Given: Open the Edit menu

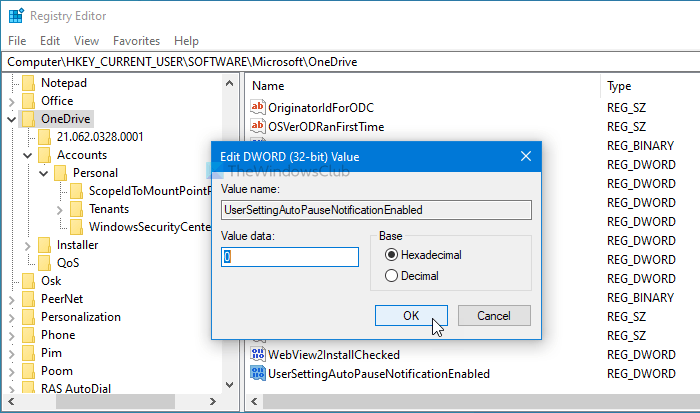Looking at the screenshot, I should (50, 41).
